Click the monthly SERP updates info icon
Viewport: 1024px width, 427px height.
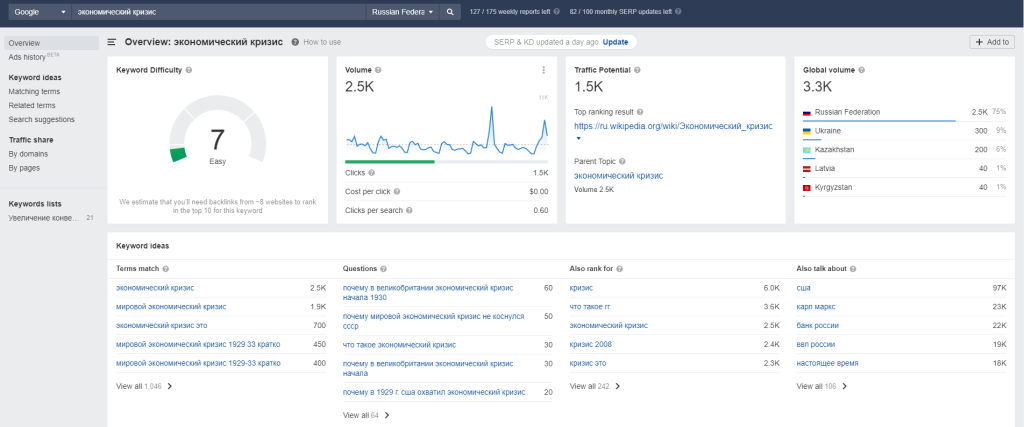click(x=678, y=12)
